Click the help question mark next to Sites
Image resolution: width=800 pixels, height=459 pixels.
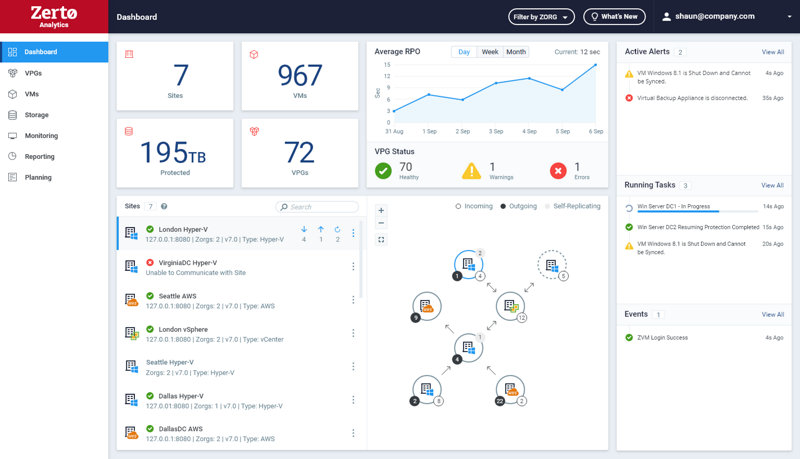pos(164,207)
